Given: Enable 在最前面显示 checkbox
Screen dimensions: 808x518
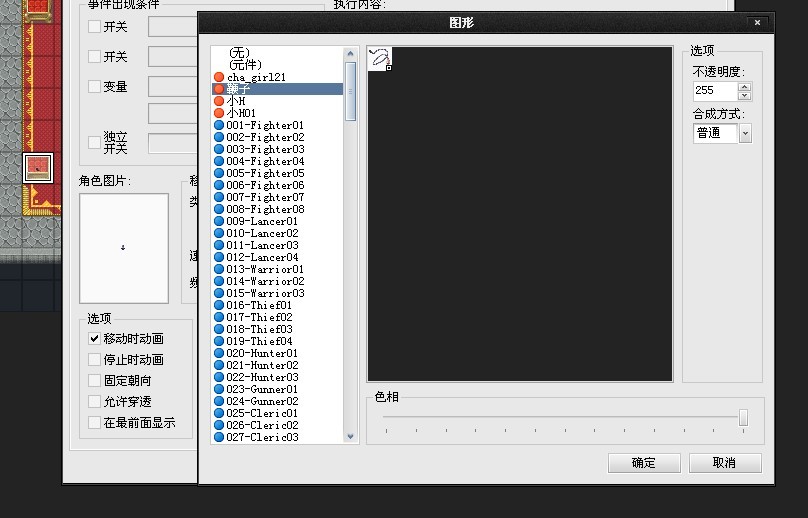Looking at the screenshot, I should pos(94,423).
